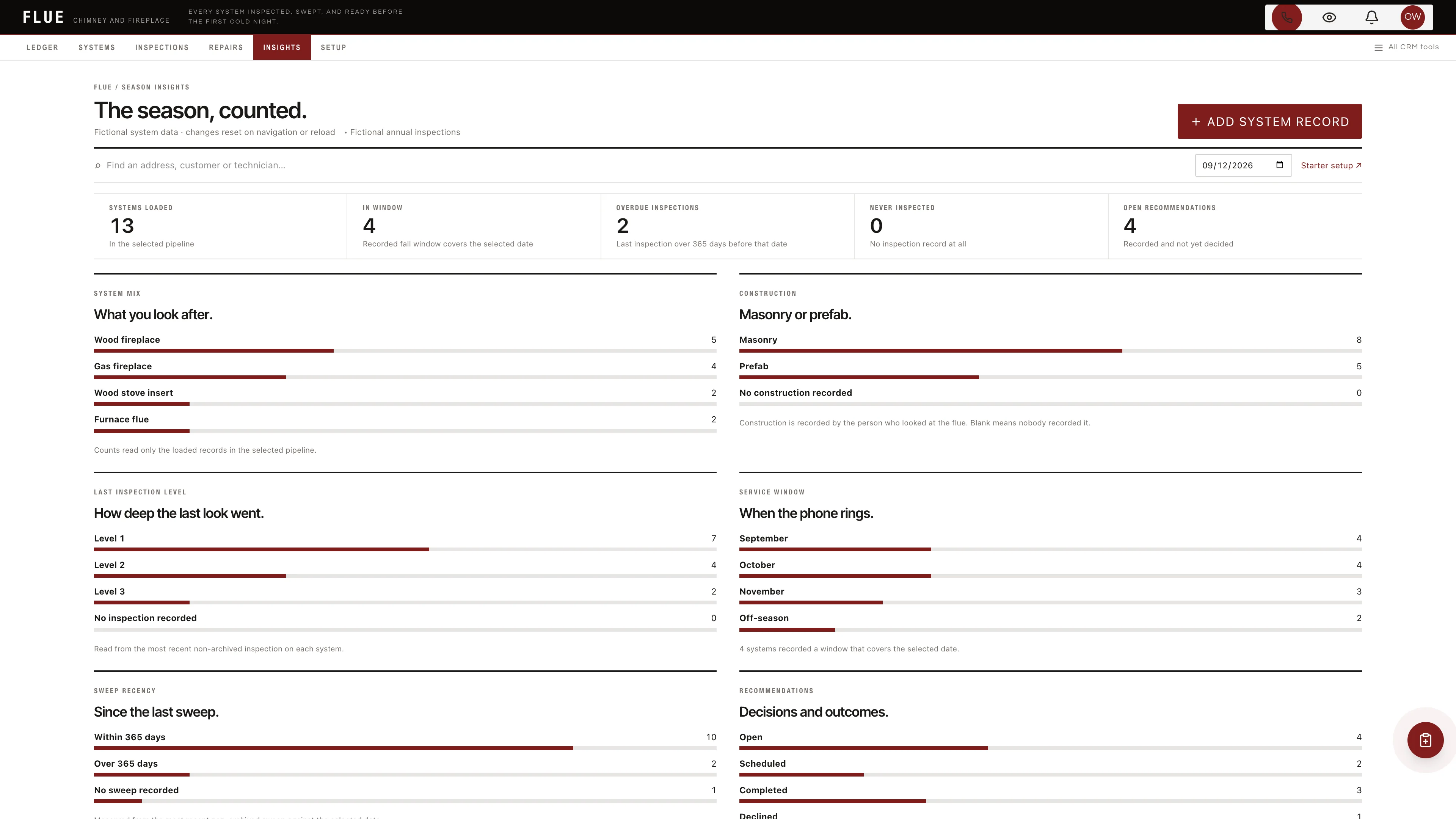Select the Prefab construction row
This screenshot has height=819, width=1456.
[x=1050, y=371]
